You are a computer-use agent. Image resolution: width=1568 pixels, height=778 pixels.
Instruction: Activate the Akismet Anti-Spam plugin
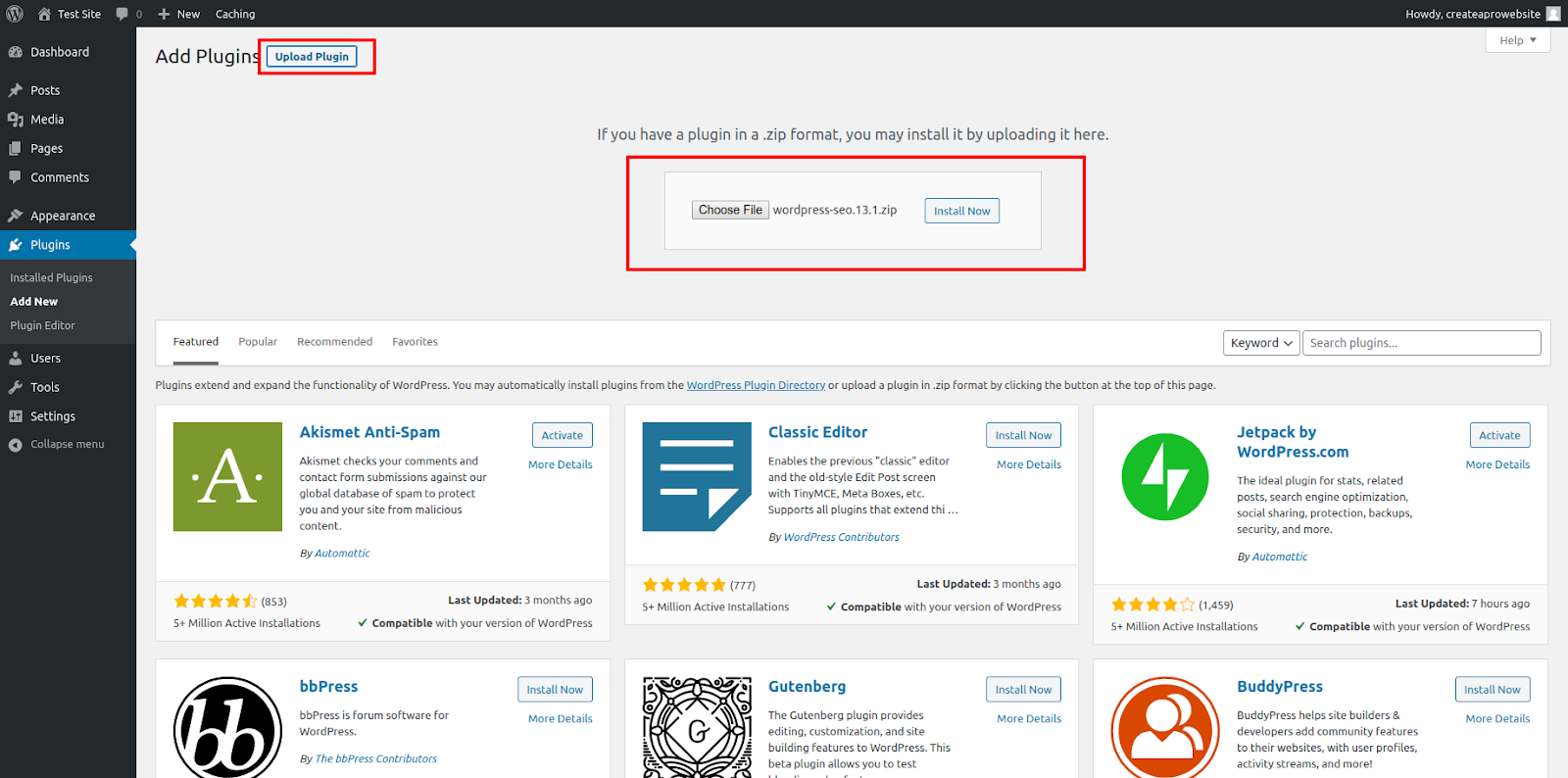pyautogui.click(x=563, y=435)
